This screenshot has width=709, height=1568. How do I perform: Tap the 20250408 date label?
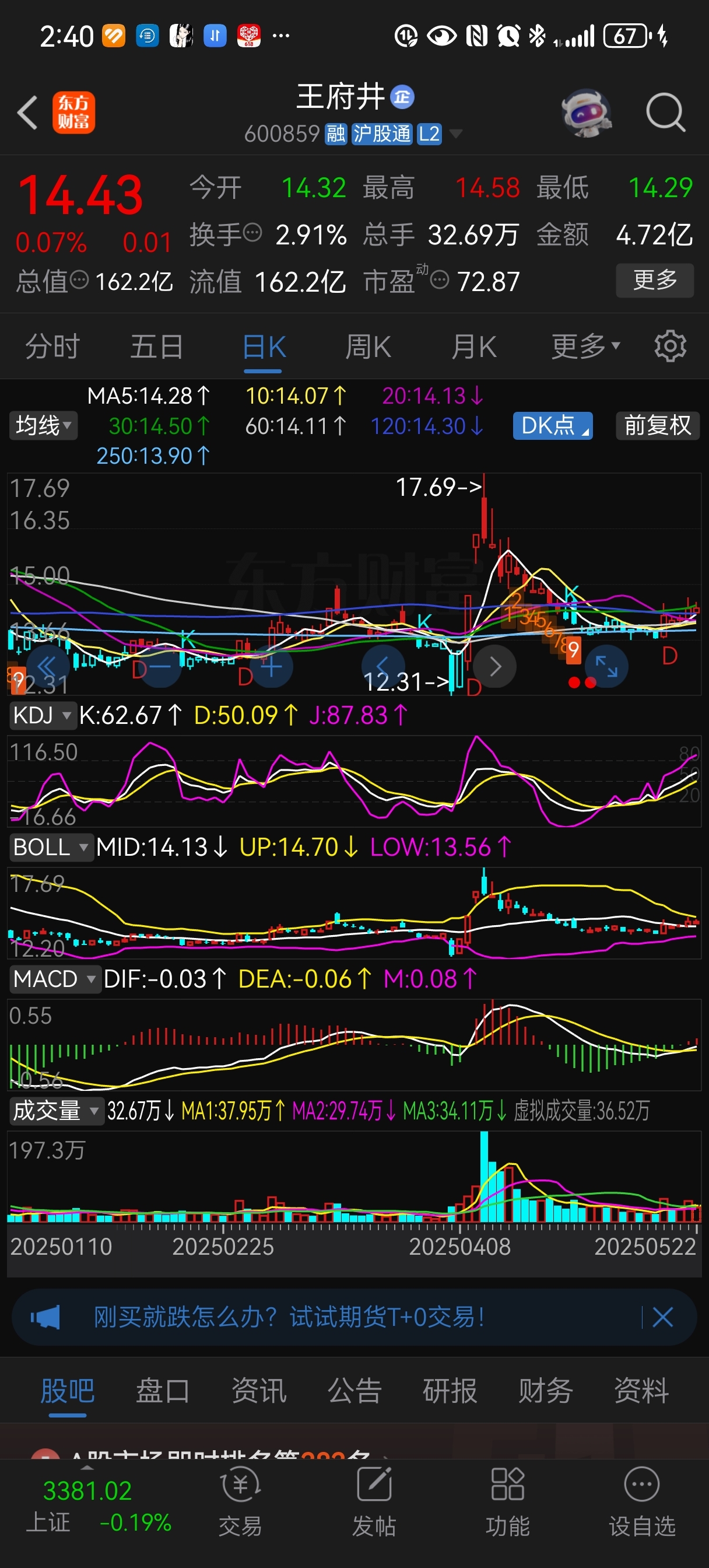pos(459,1247)
